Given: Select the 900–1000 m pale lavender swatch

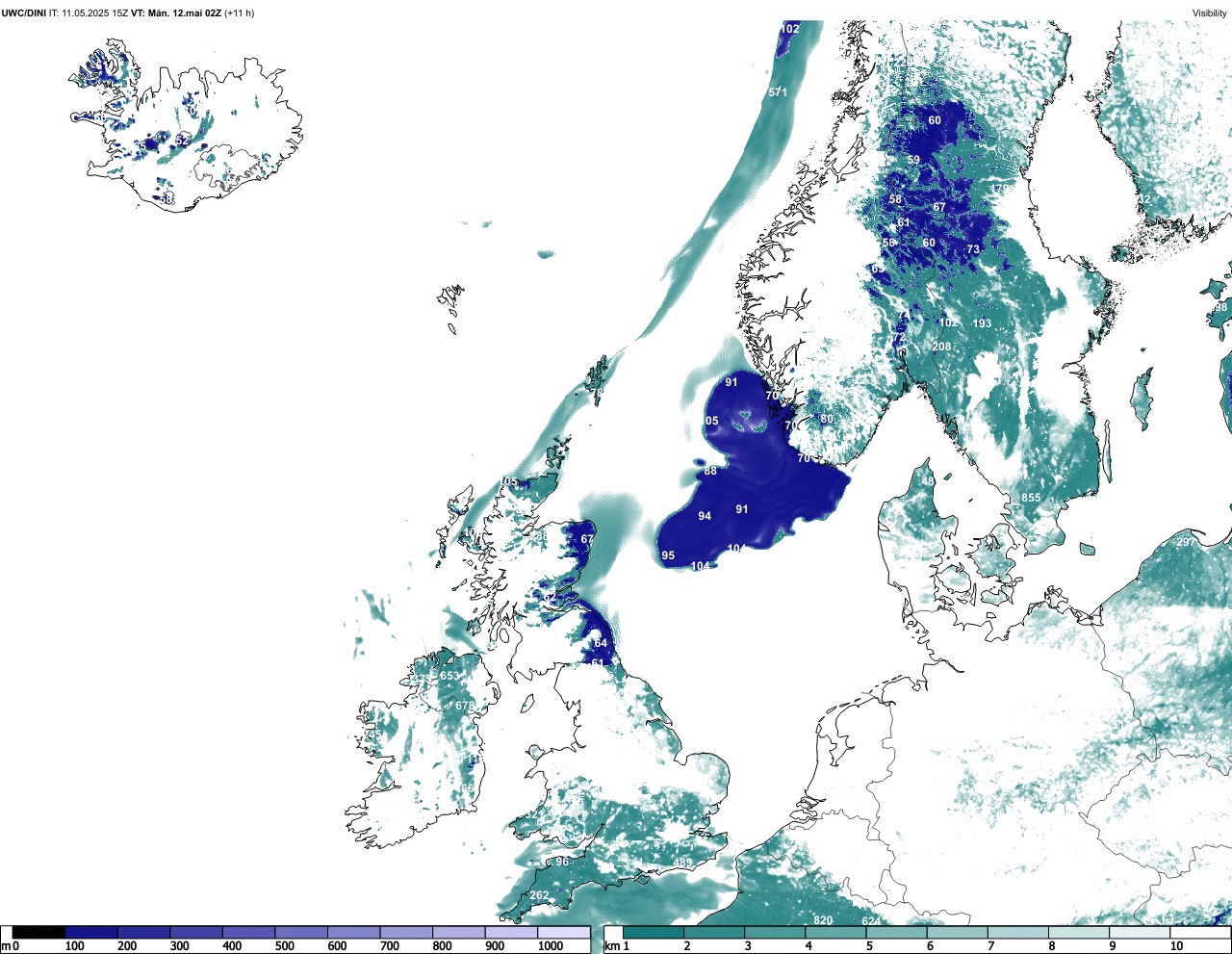Looking at the screenshot, I should (x=511, y=933).
